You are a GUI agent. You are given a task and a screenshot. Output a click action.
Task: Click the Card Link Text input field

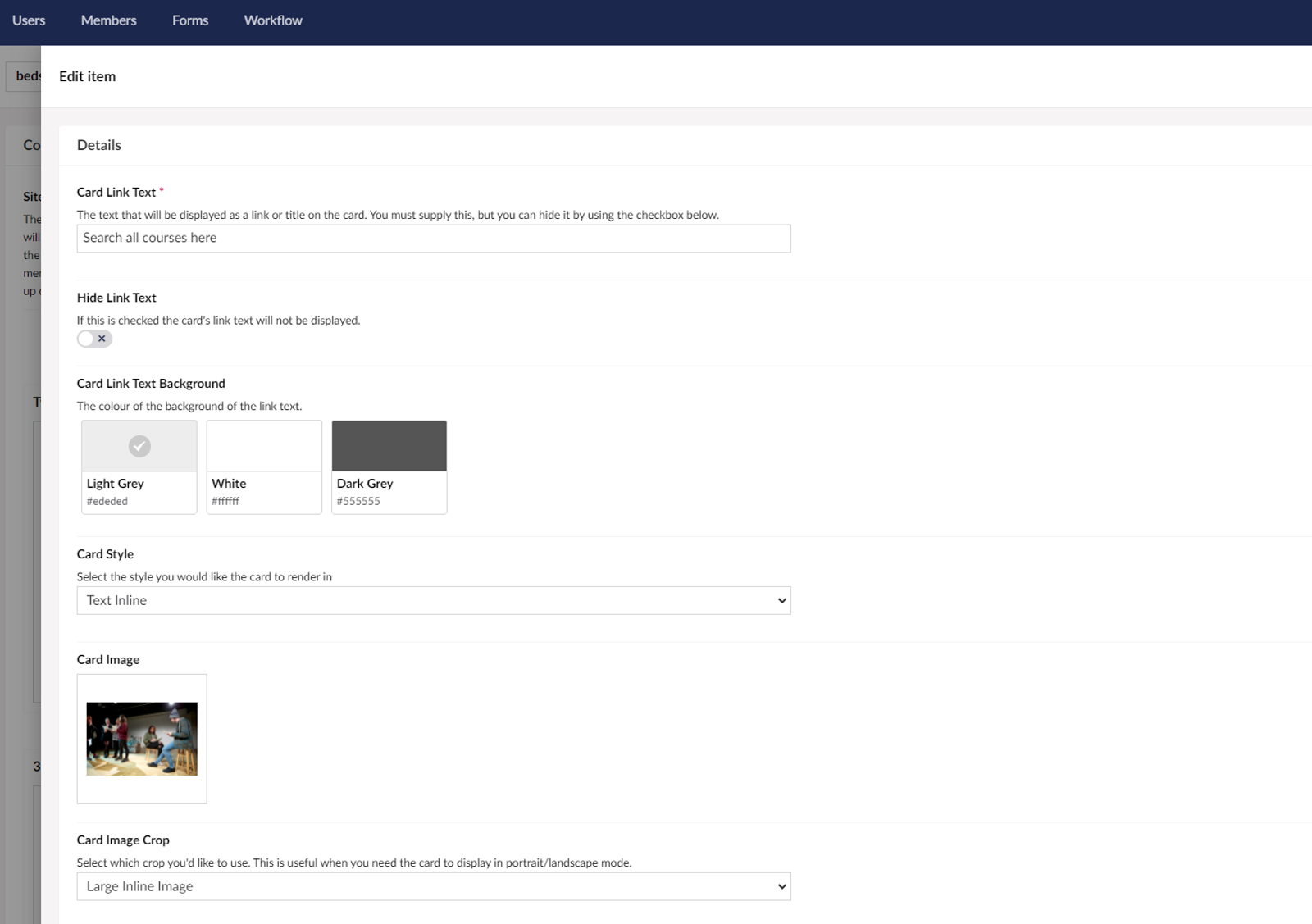tap(433, 239)
